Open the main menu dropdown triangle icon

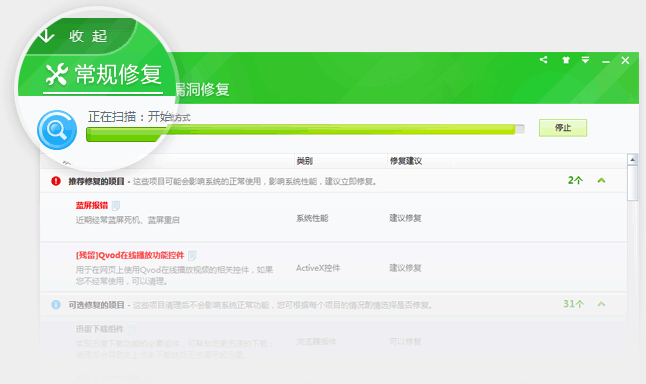[x=585, y=60]
